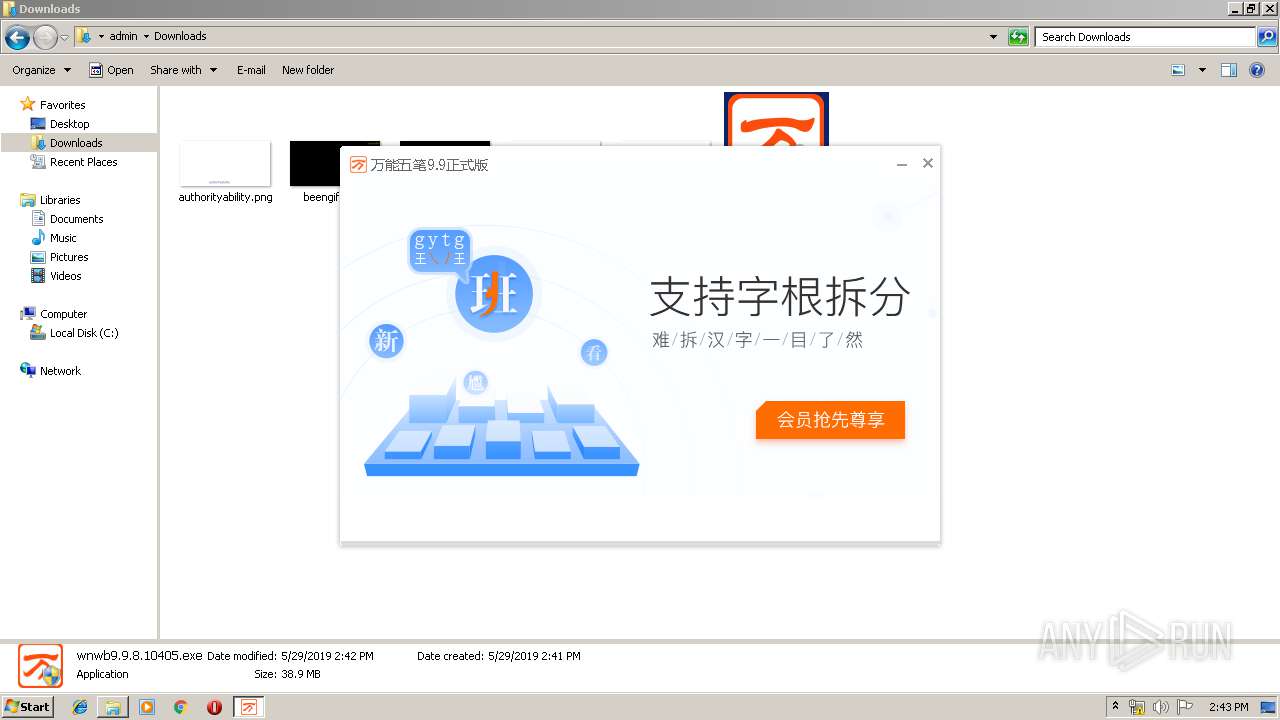Open the Windows Start menu
Image resolution: width=1280 pixels, height=720 pixels.
point(28,706)
